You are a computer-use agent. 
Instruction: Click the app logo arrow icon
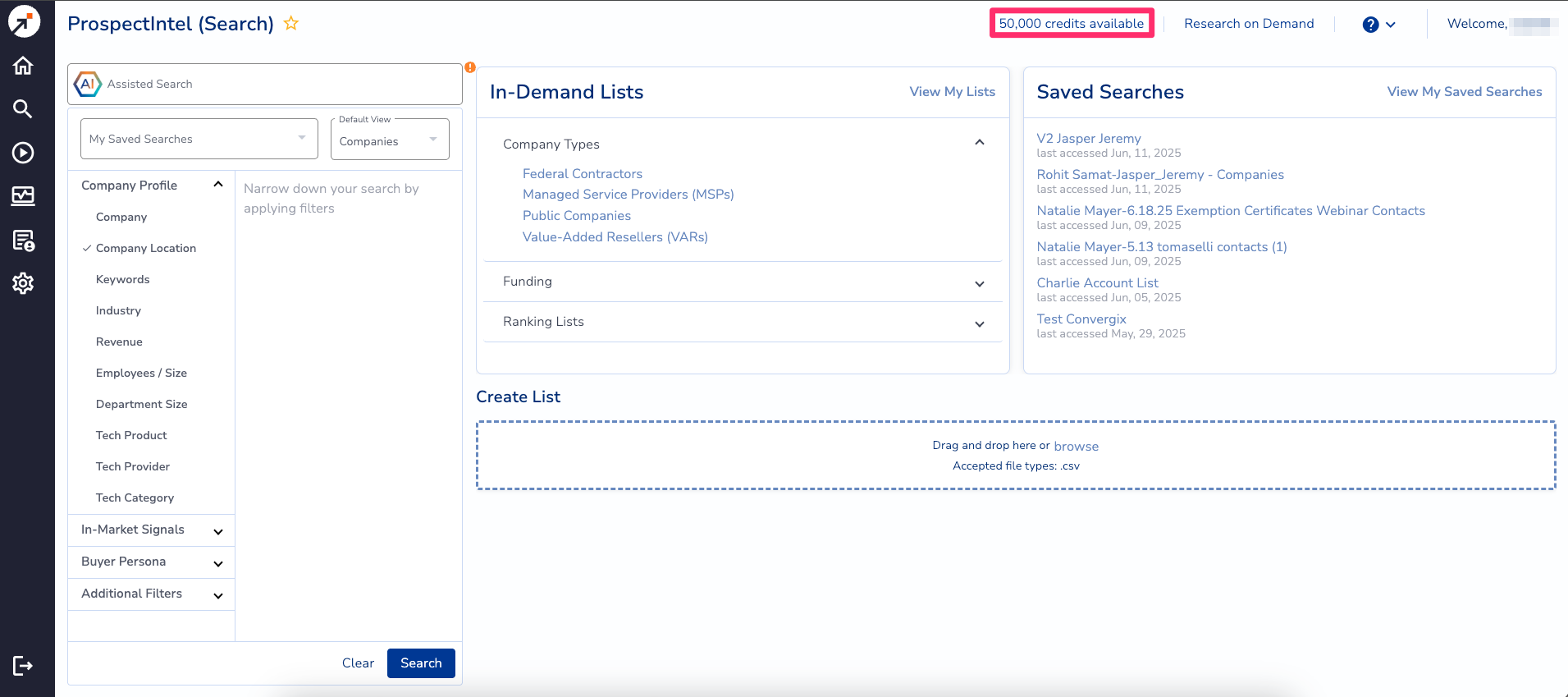[24, 22]
